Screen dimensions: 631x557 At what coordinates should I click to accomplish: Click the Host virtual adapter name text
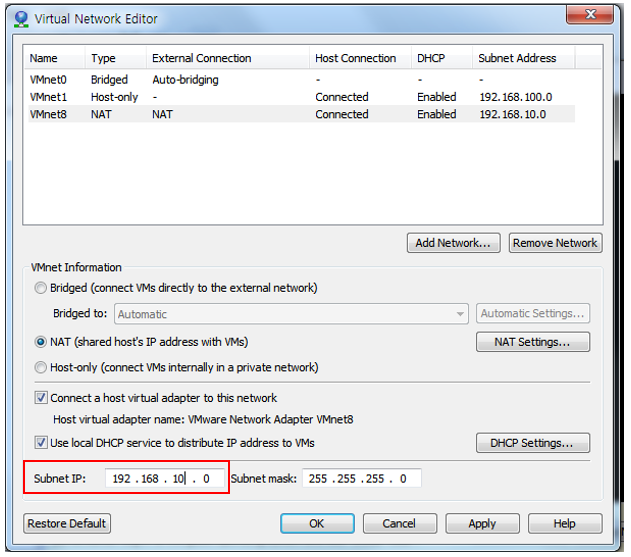(203, 419)
